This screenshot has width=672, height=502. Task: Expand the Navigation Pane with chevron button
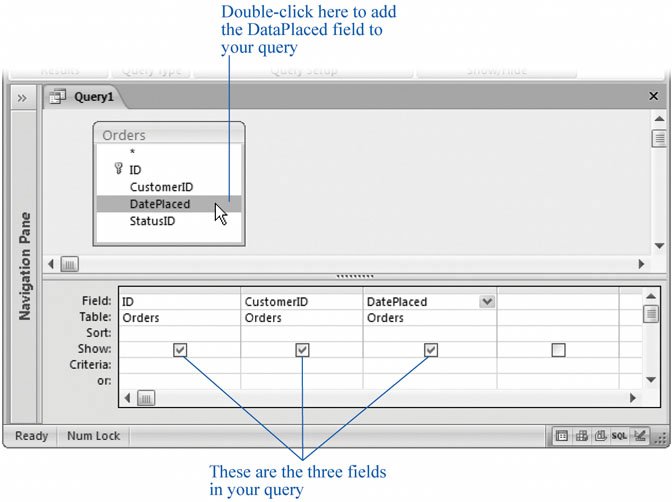point(22,97)
